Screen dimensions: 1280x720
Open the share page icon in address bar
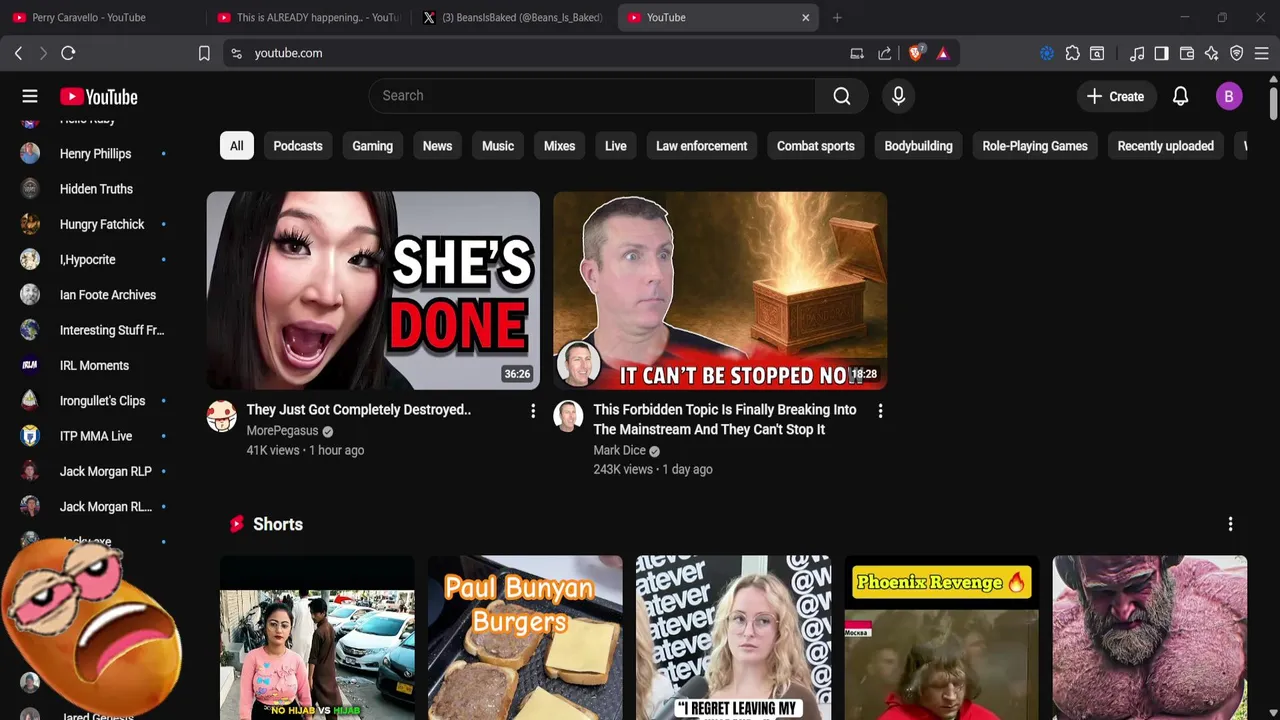885,53
